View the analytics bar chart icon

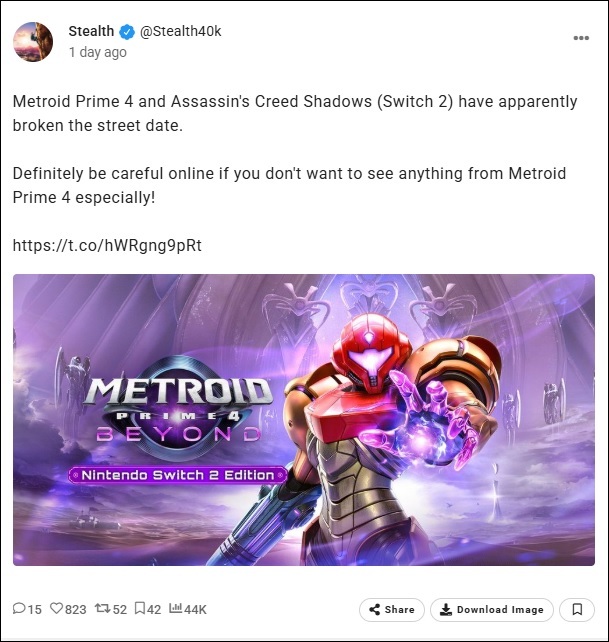[175, 608]
